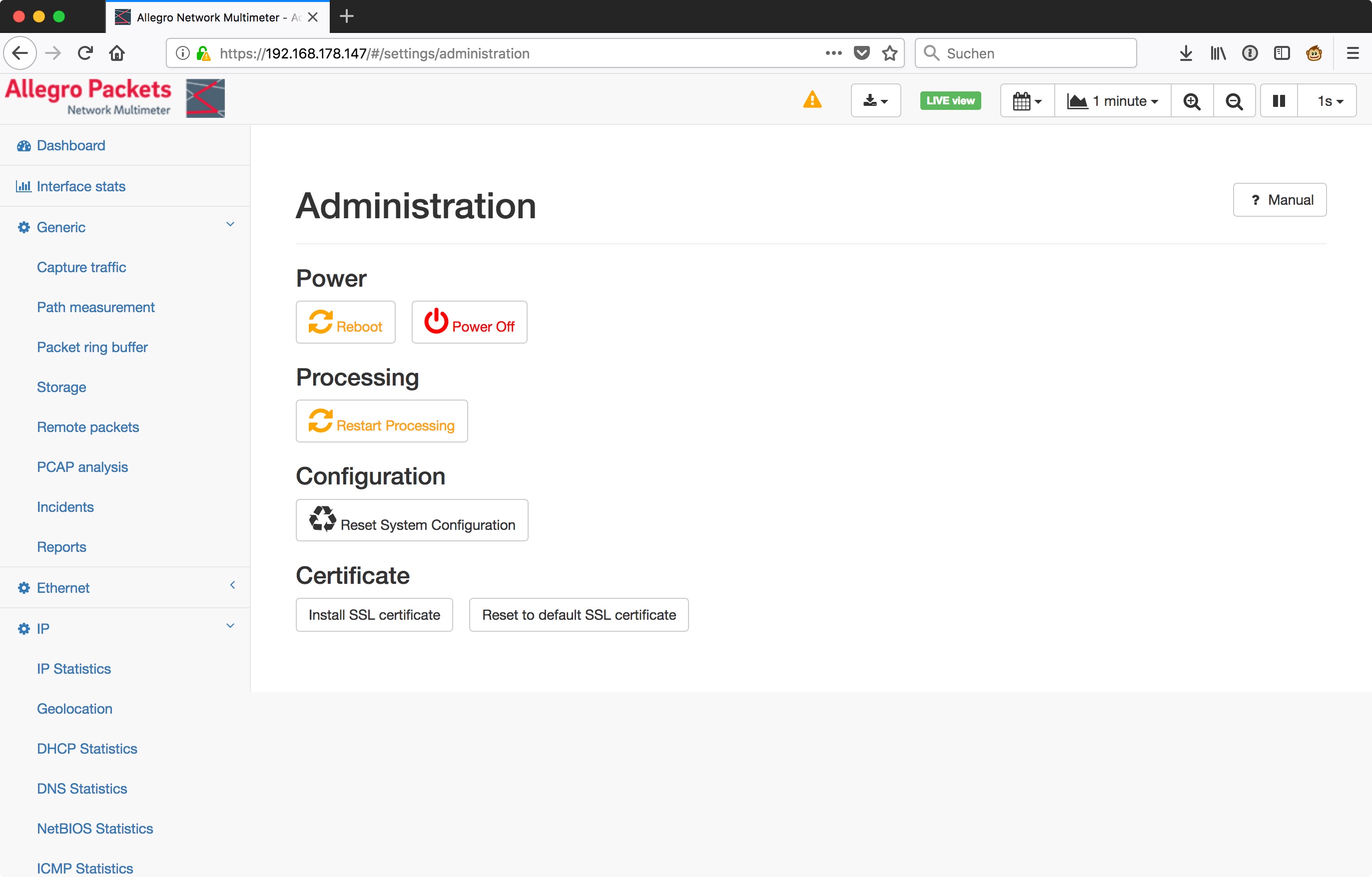Expand the Ethernet settings section
1372x877 pixels.
232,585
